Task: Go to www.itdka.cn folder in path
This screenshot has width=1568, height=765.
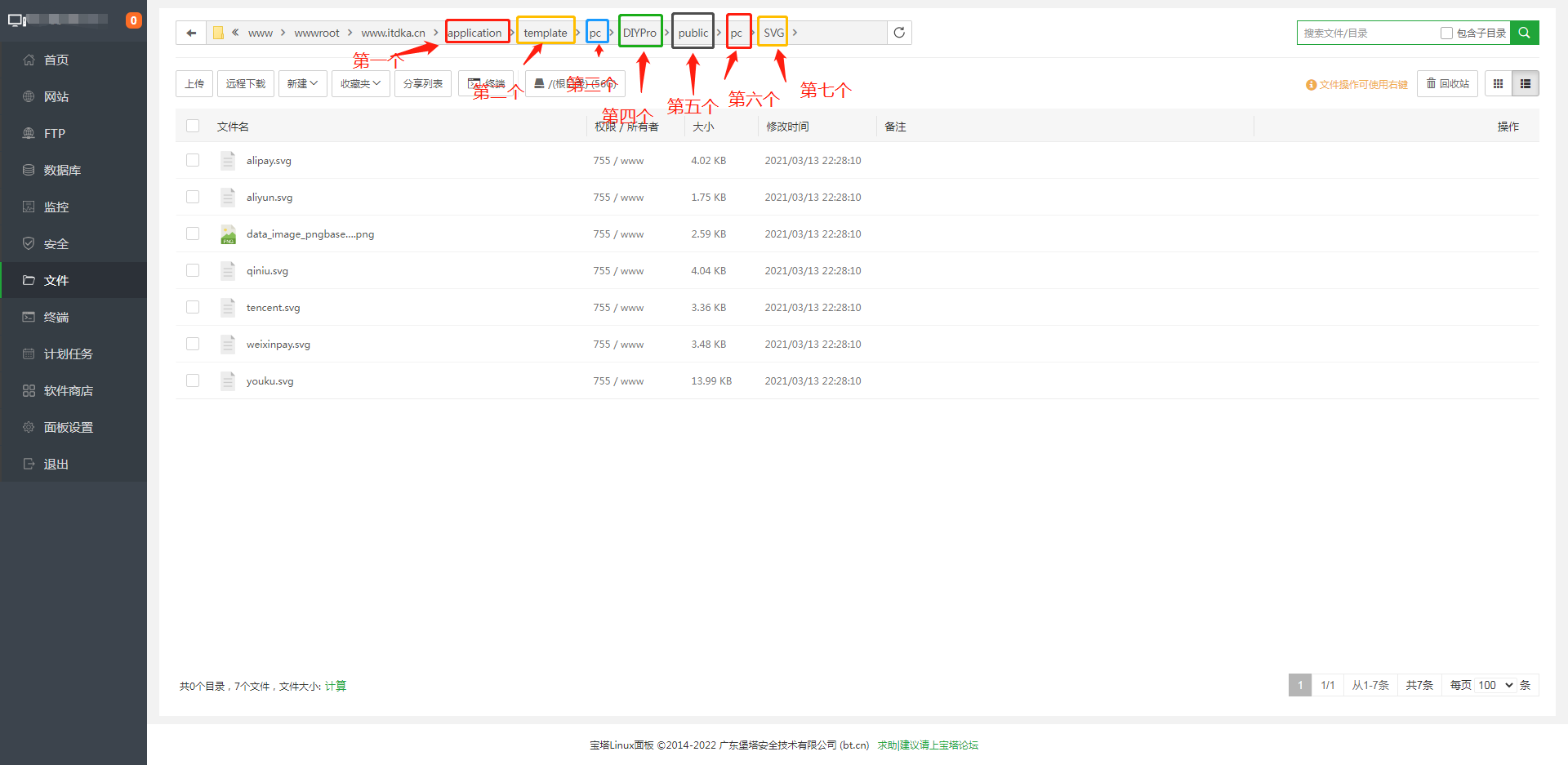Action: click(393, 33)
